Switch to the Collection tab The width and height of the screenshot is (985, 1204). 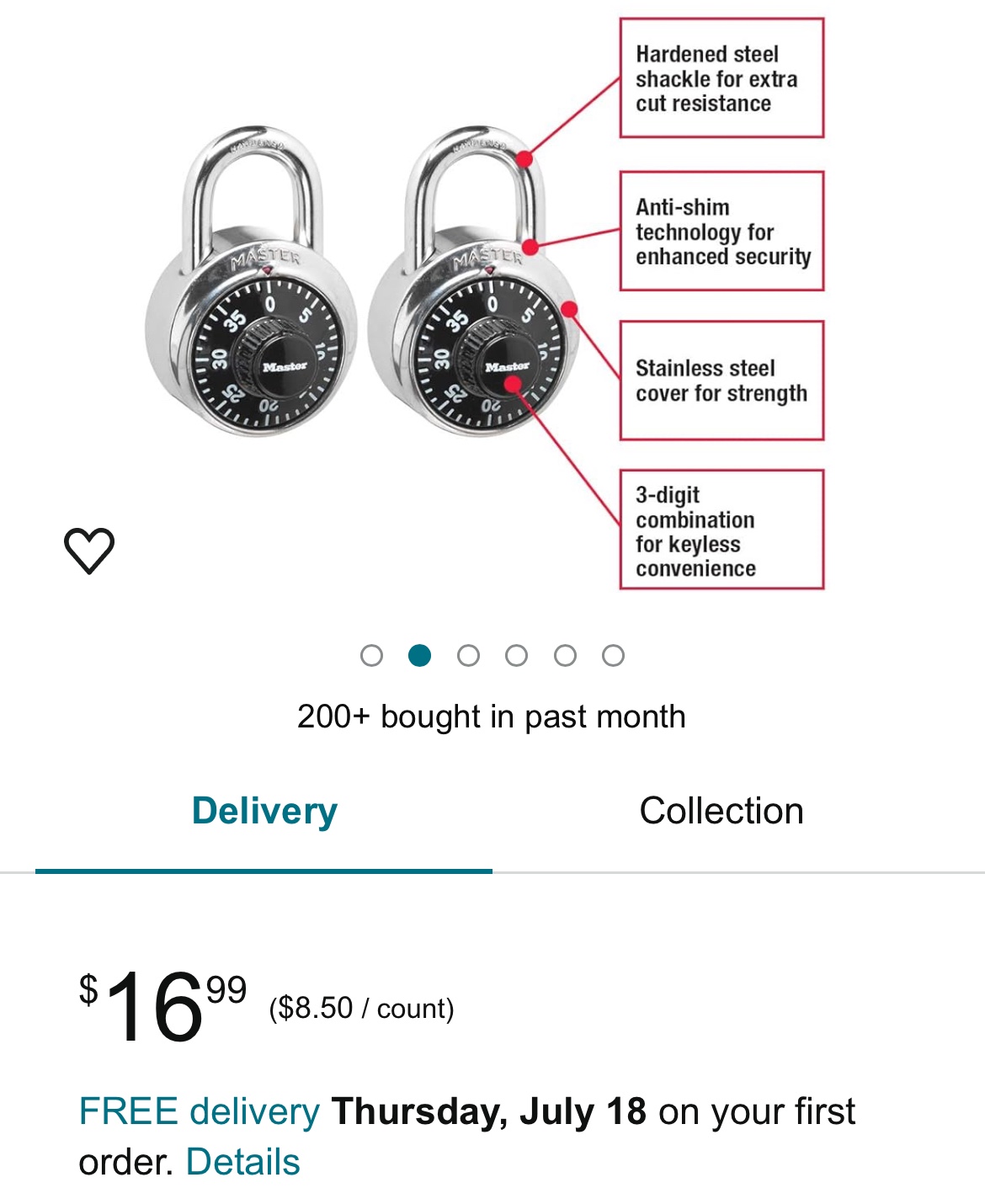click(x=722, y=811)
